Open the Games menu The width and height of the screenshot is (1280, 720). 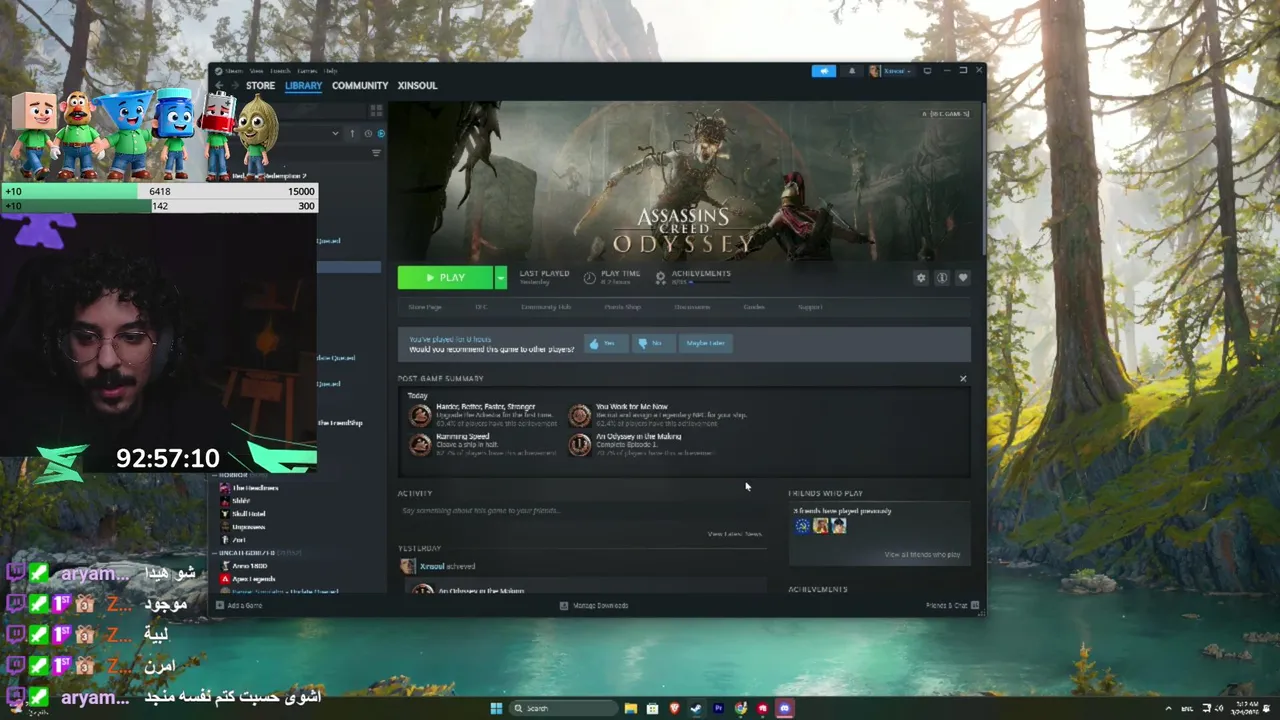[307, 71]
